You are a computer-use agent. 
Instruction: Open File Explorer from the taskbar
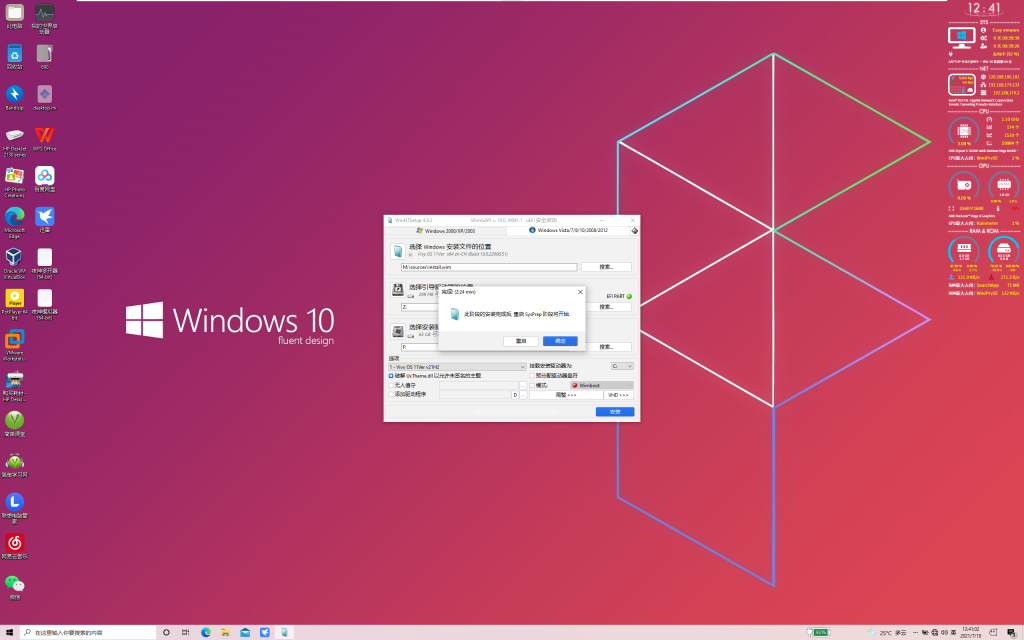[225, 632]
